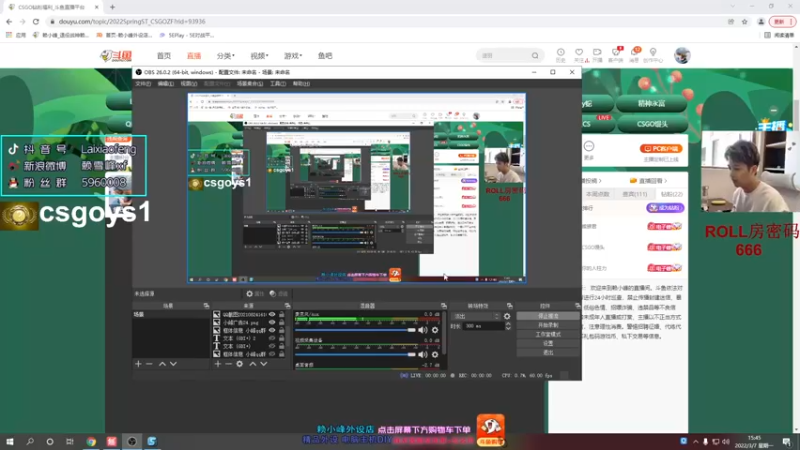Toggle visibility of 小峰广告24.png source
The image size is (800, 450).
(272, 322)
